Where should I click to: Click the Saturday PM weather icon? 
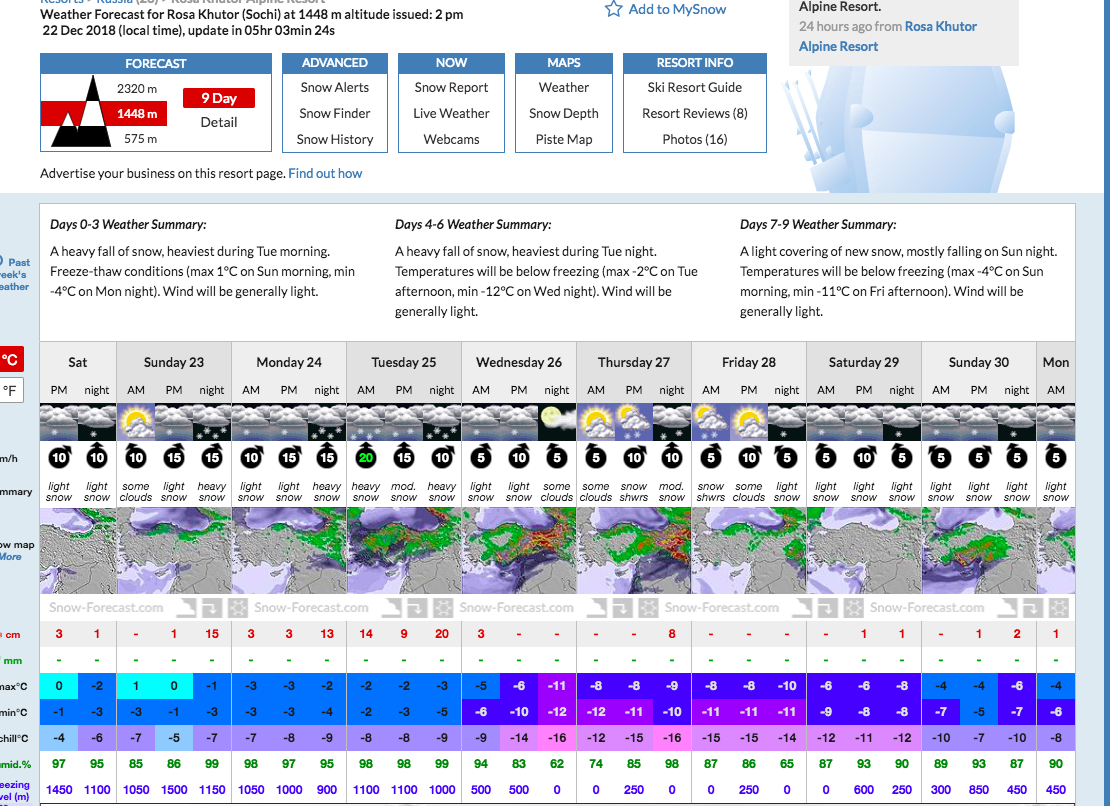click(59, 422)
